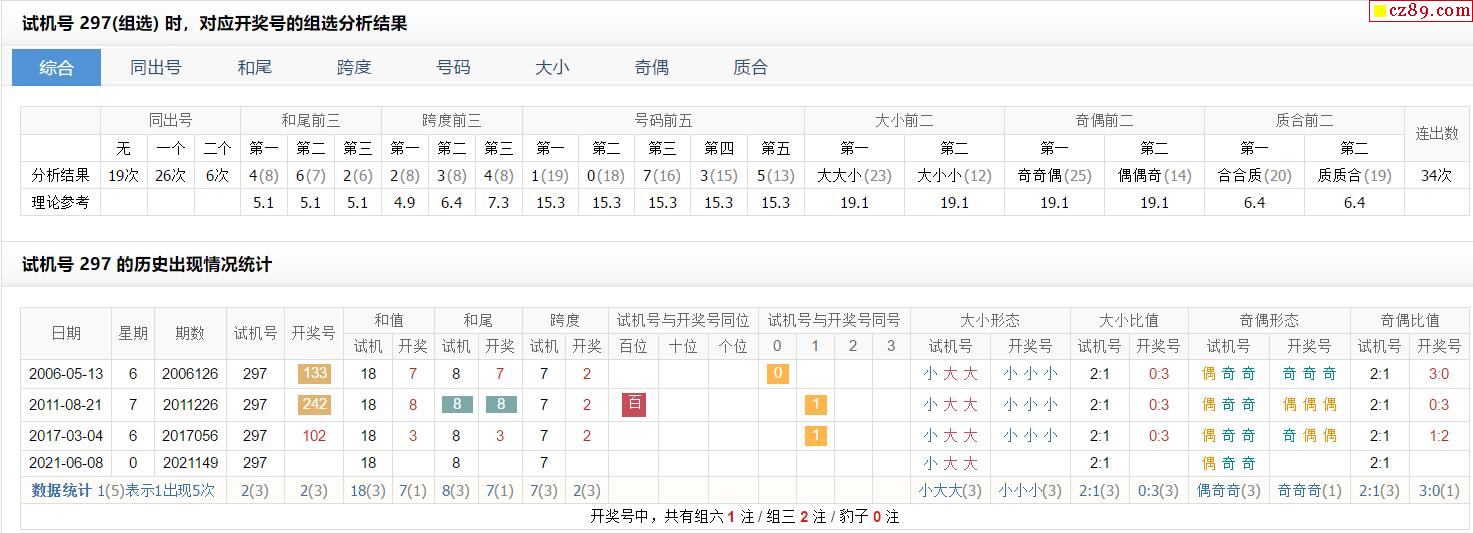Click the 和尾前三 column header
Screen dimensions: 1473x533
tap(311, 120)
